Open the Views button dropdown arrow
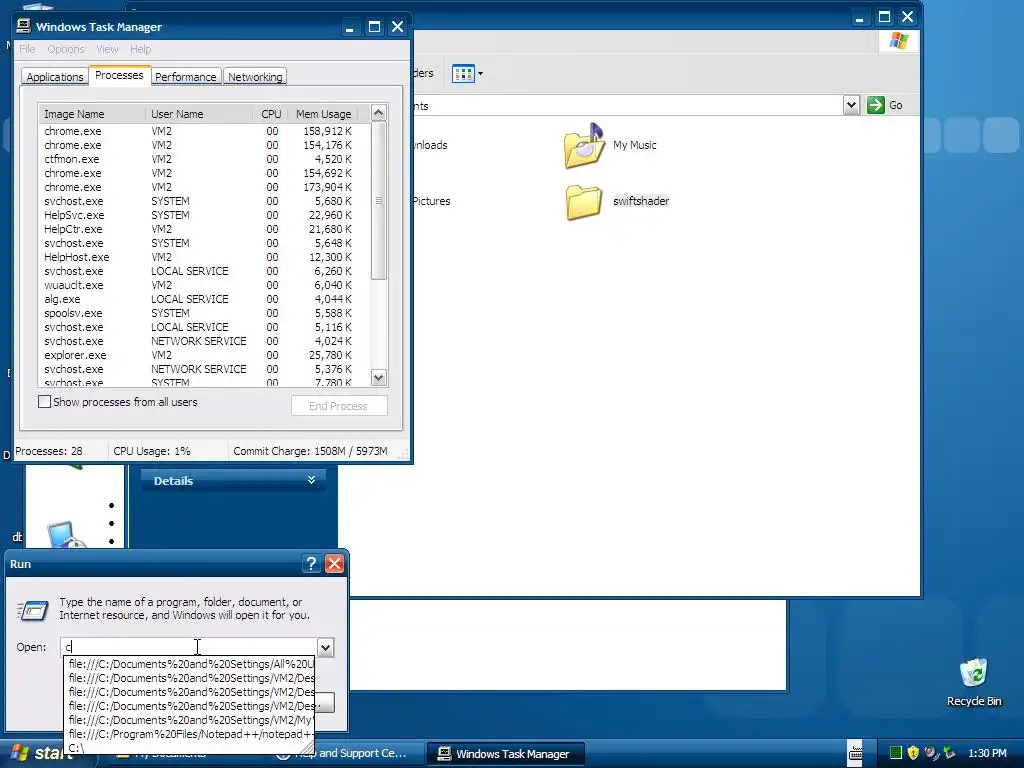 tap(481, 74)
